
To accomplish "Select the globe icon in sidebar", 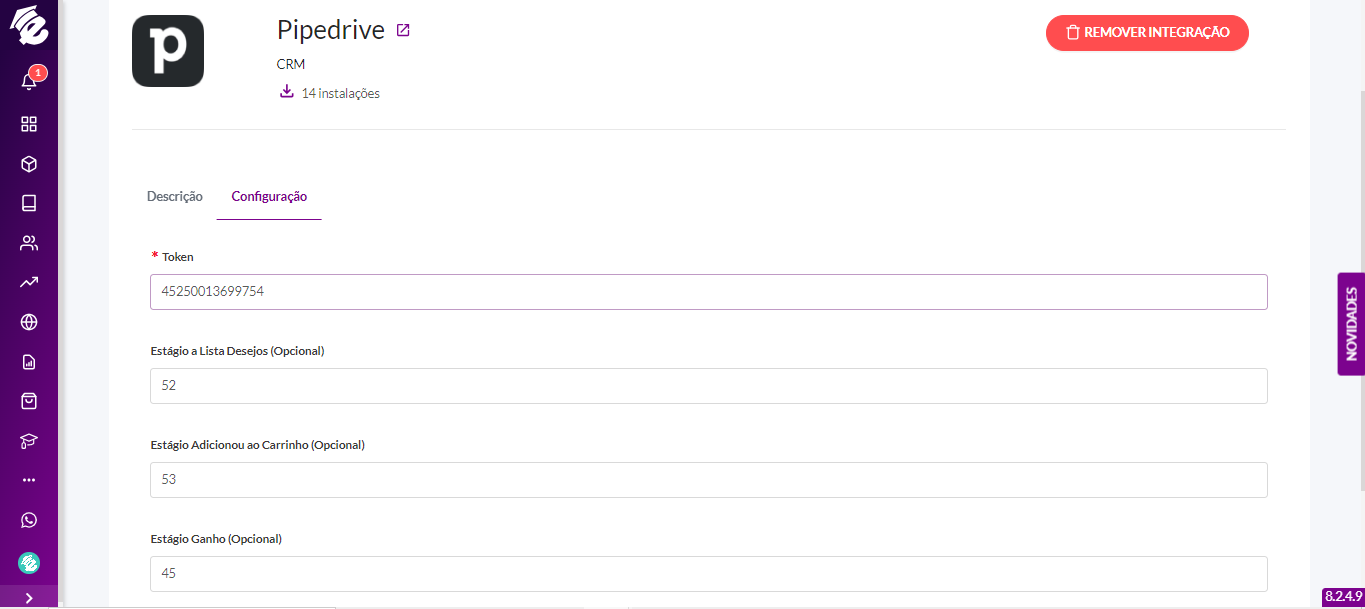I will [x=29, y=322].
